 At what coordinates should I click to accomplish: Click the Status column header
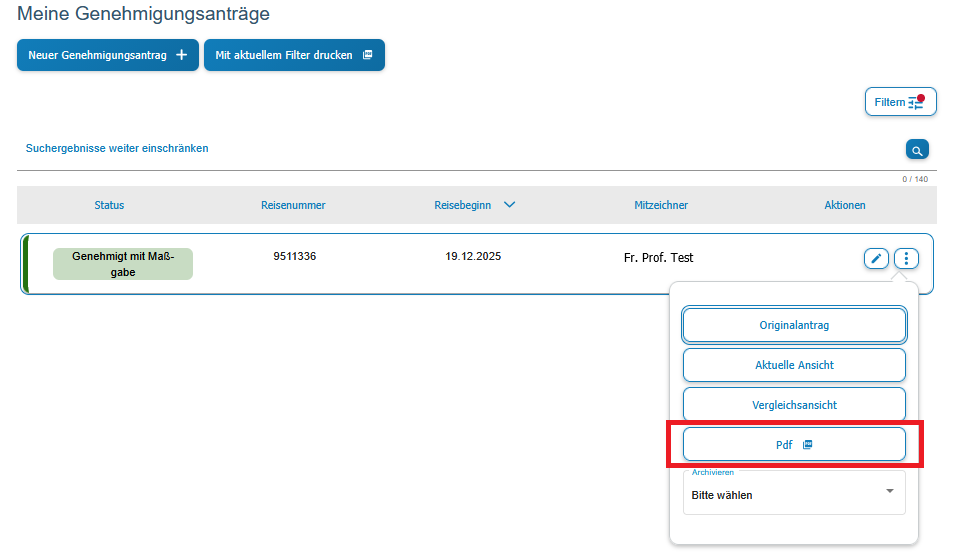click(x=109, y=205)
